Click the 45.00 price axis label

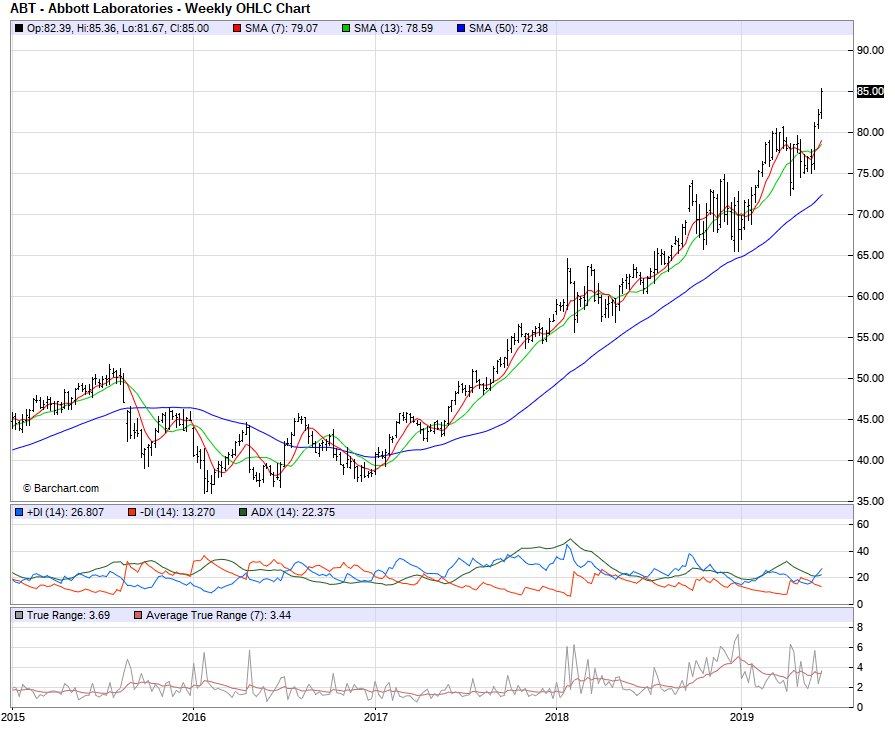coord(870,419)
